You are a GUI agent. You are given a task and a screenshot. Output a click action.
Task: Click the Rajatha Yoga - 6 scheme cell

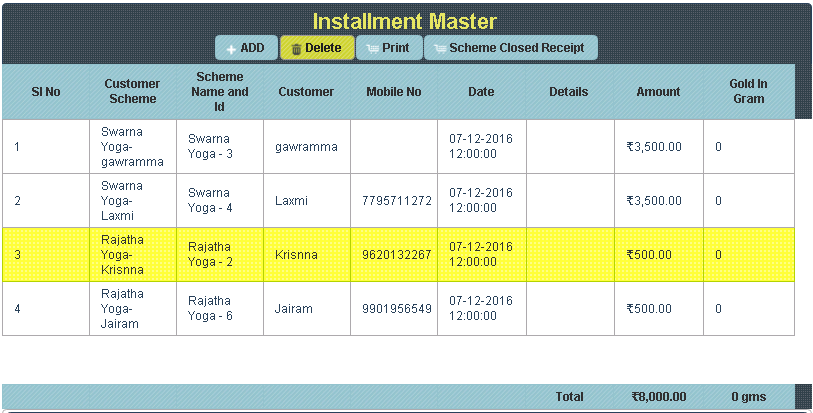(x=219, y=309)
